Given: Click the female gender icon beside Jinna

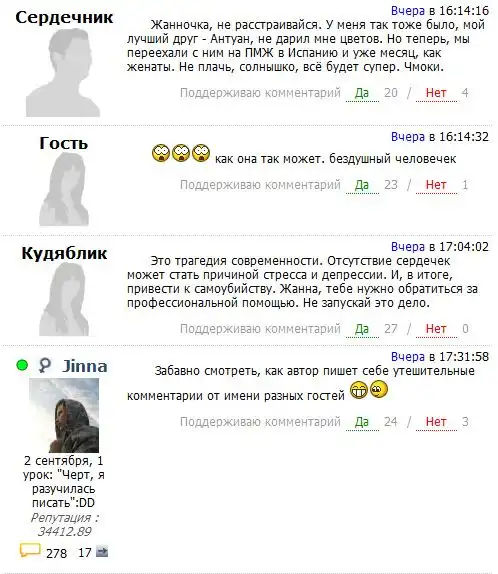Looking at the screenshot, I should [45, 365].
